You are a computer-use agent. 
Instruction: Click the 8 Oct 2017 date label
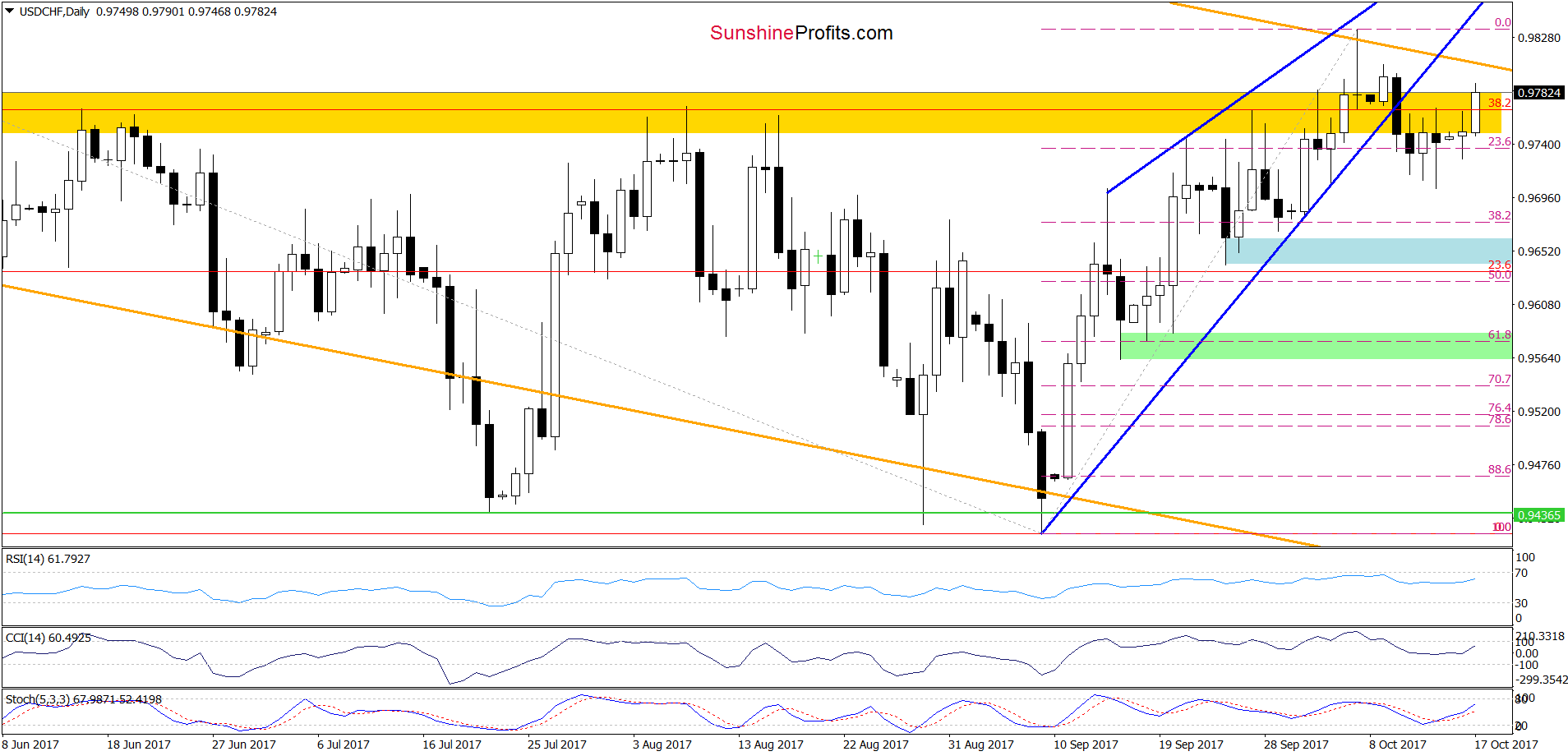point(1398,744)
